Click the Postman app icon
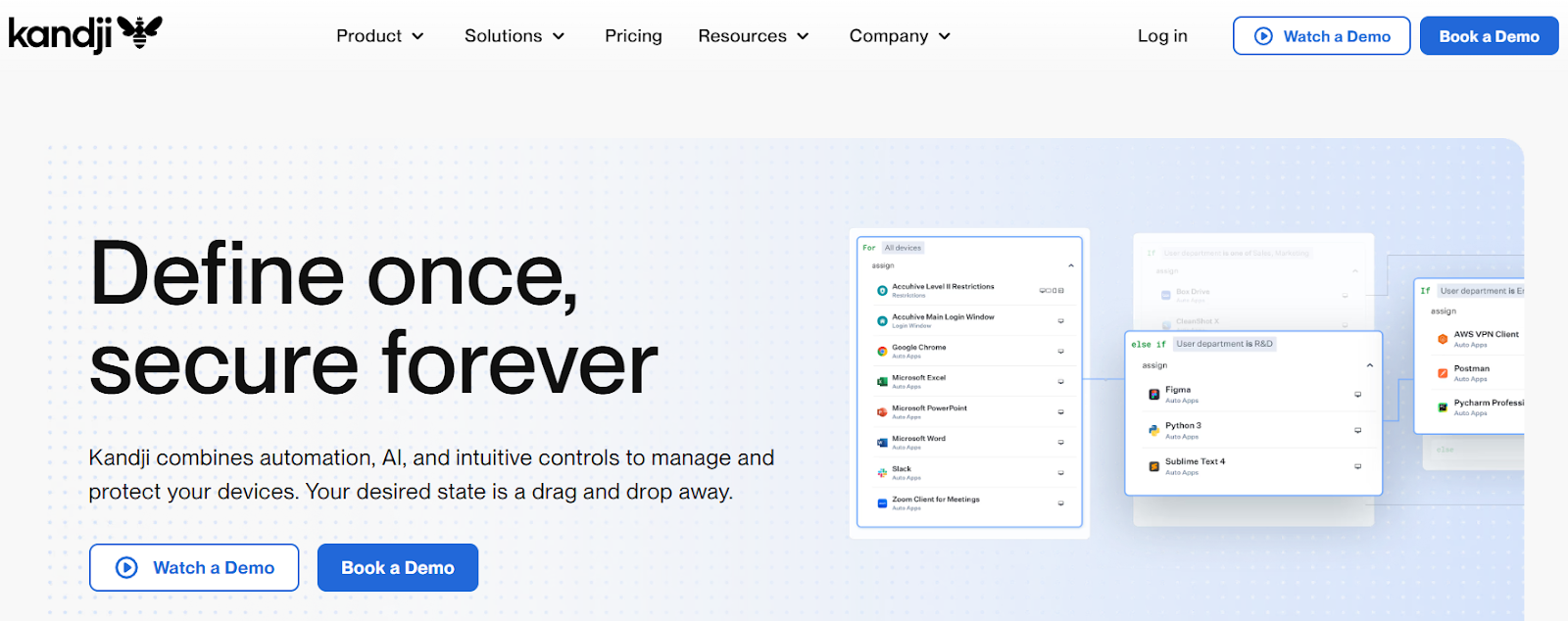The width and height of the screenshot is (1568, 621). (x=1443, y=373)
